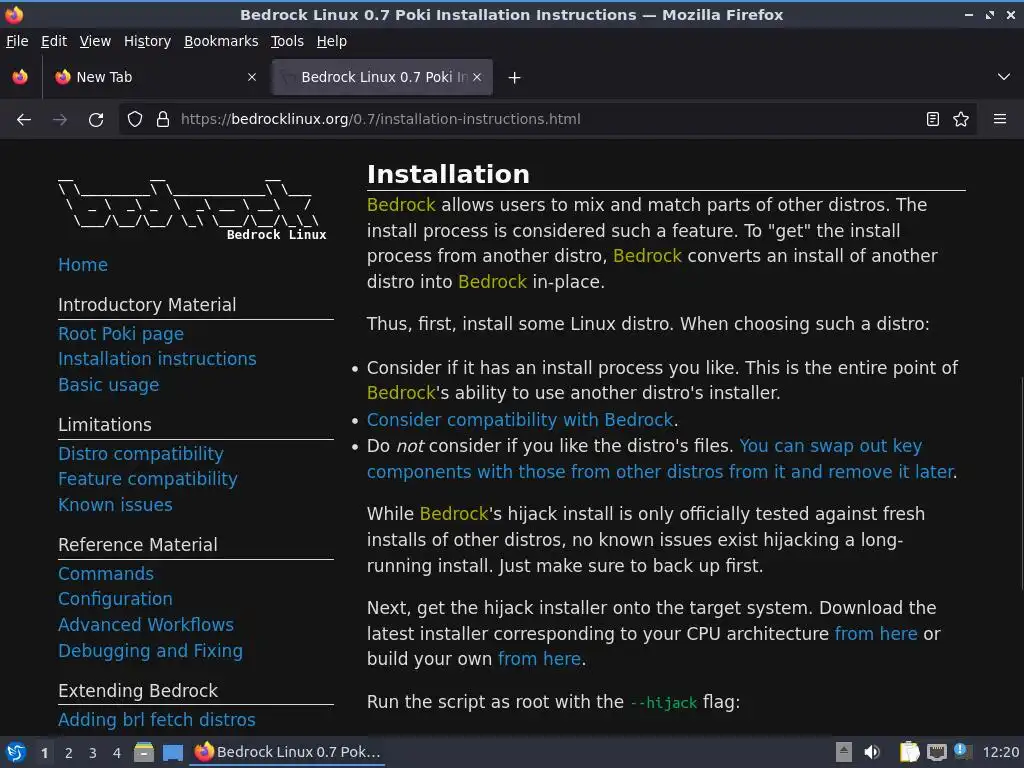Open the Commands reference link
This screenshot has height=768, width=1024.
[x=106, y=574]
